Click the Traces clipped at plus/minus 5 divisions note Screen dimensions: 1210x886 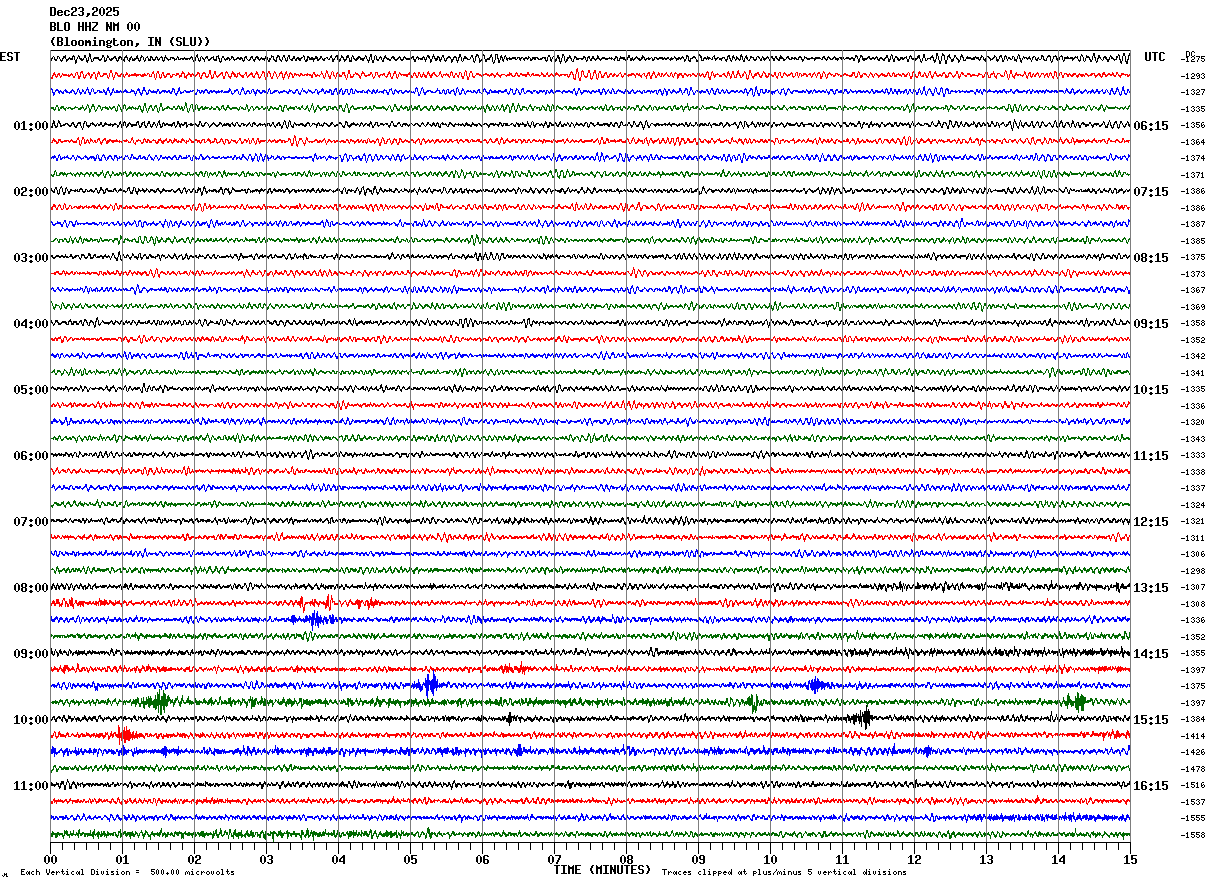pyautogui.click(x=784, y=872)
